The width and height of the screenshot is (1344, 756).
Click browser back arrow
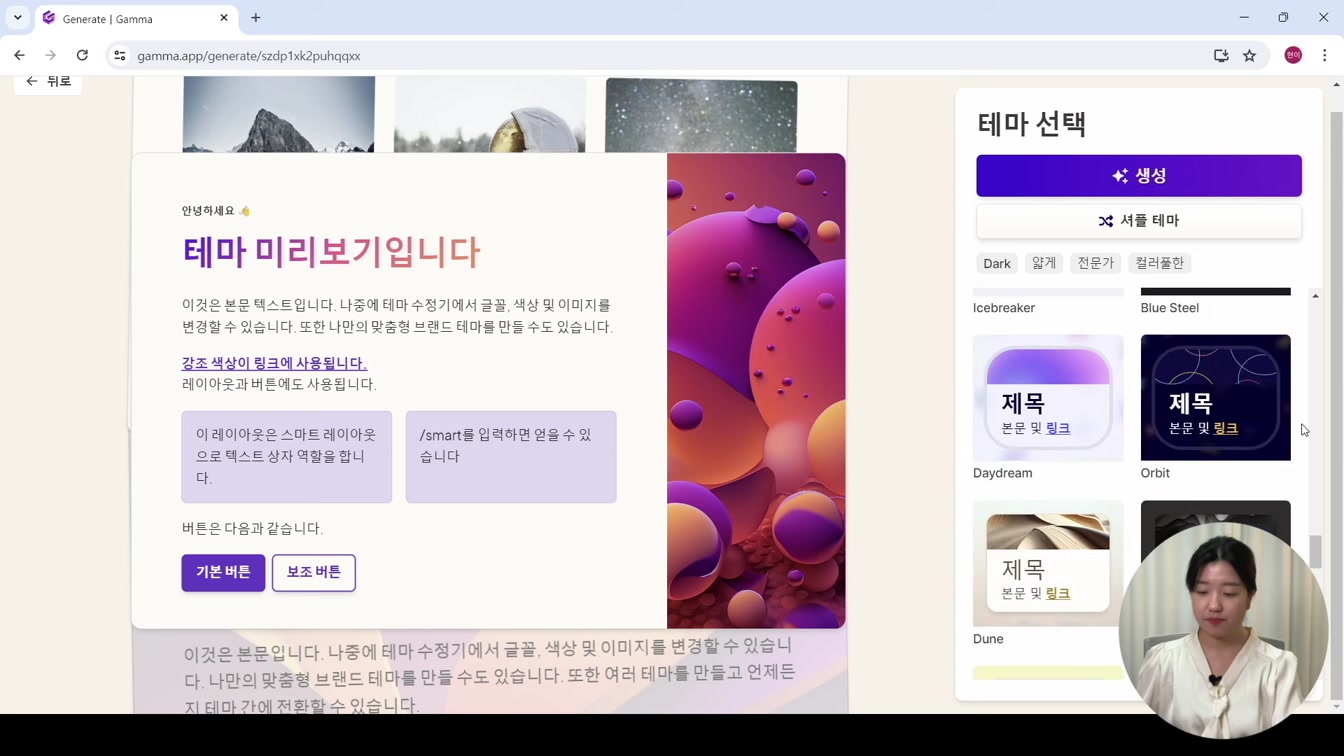pyautogui.click(x=20, y=56)
